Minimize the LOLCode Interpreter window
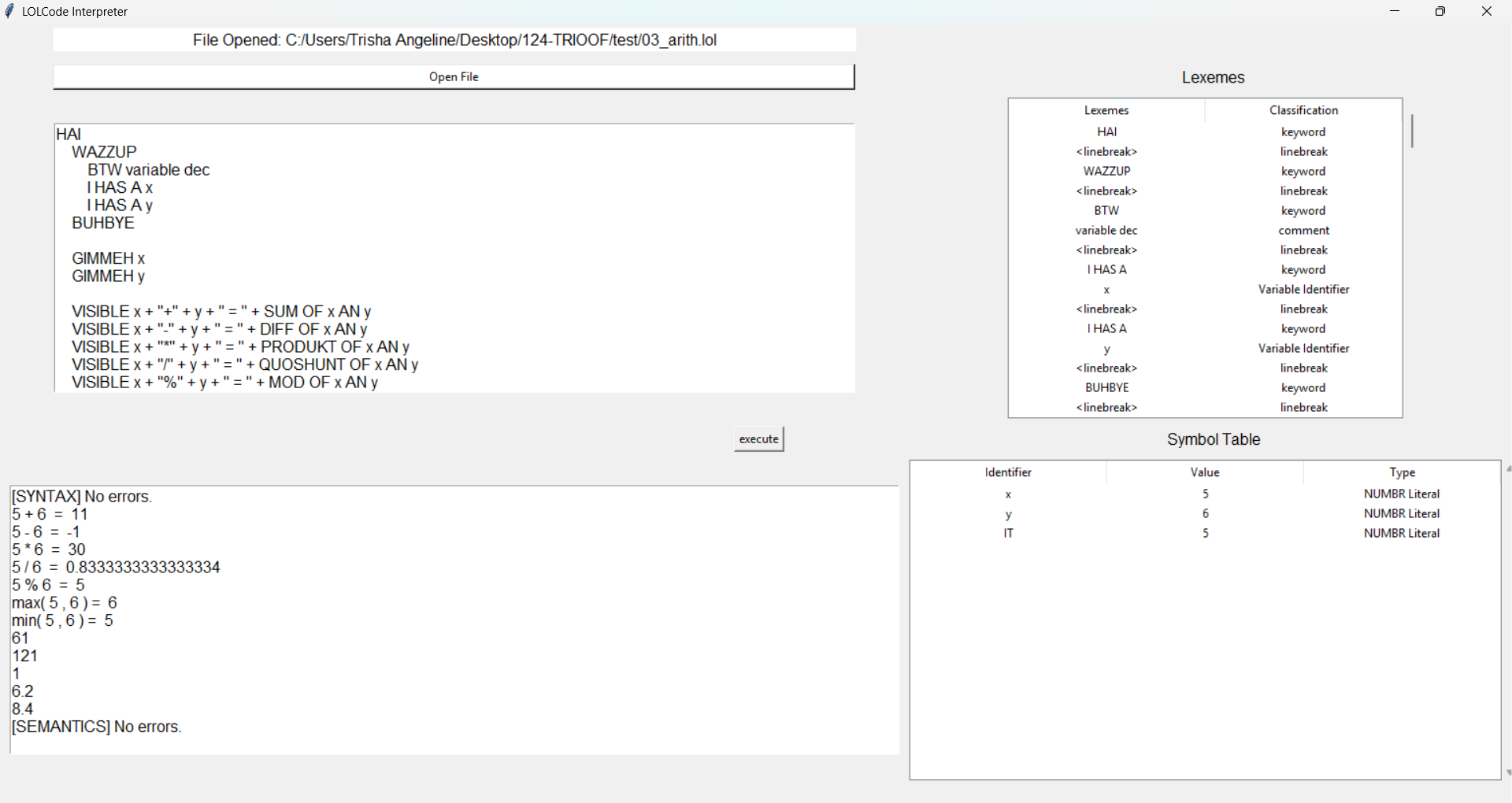This screenshot has width=1512, height=803. (1395, 11)
